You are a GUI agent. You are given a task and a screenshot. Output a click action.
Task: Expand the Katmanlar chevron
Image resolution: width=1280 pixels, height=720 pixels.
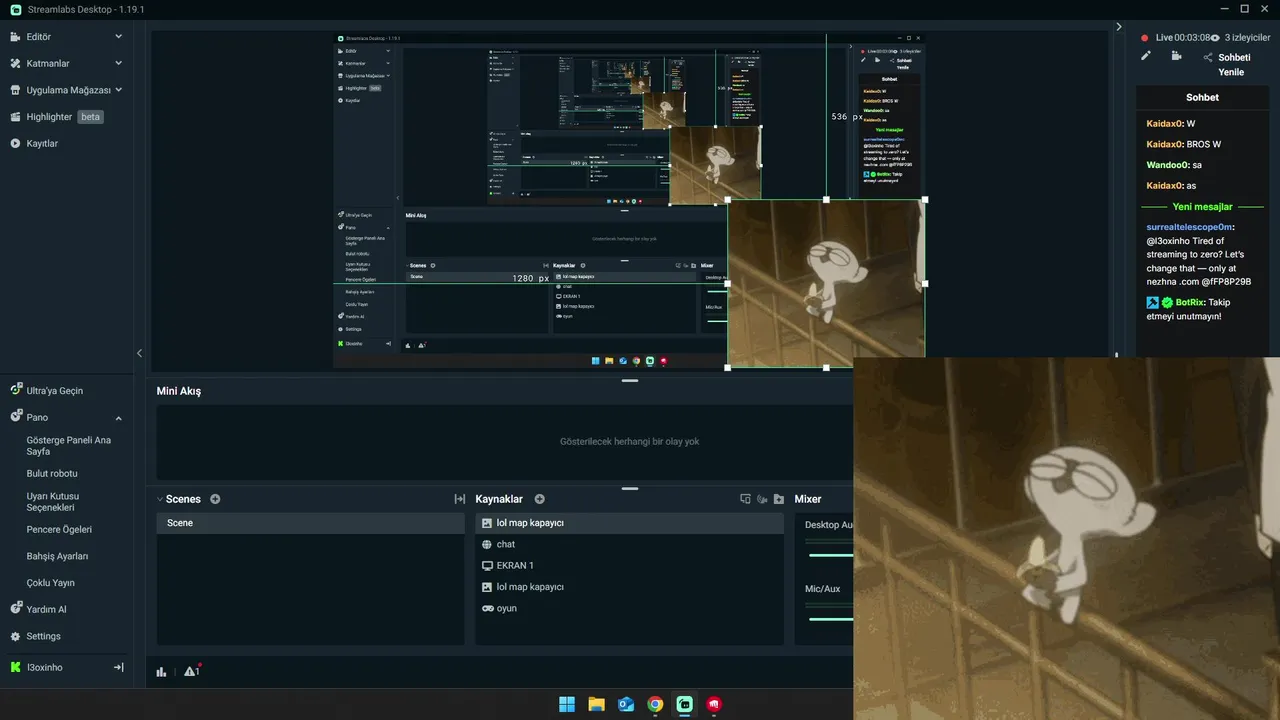(118, 63)
